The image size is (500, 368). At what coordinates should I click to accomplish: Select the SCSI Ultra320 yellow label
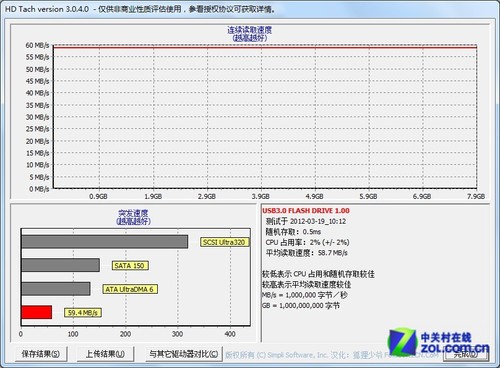[224, 242]
